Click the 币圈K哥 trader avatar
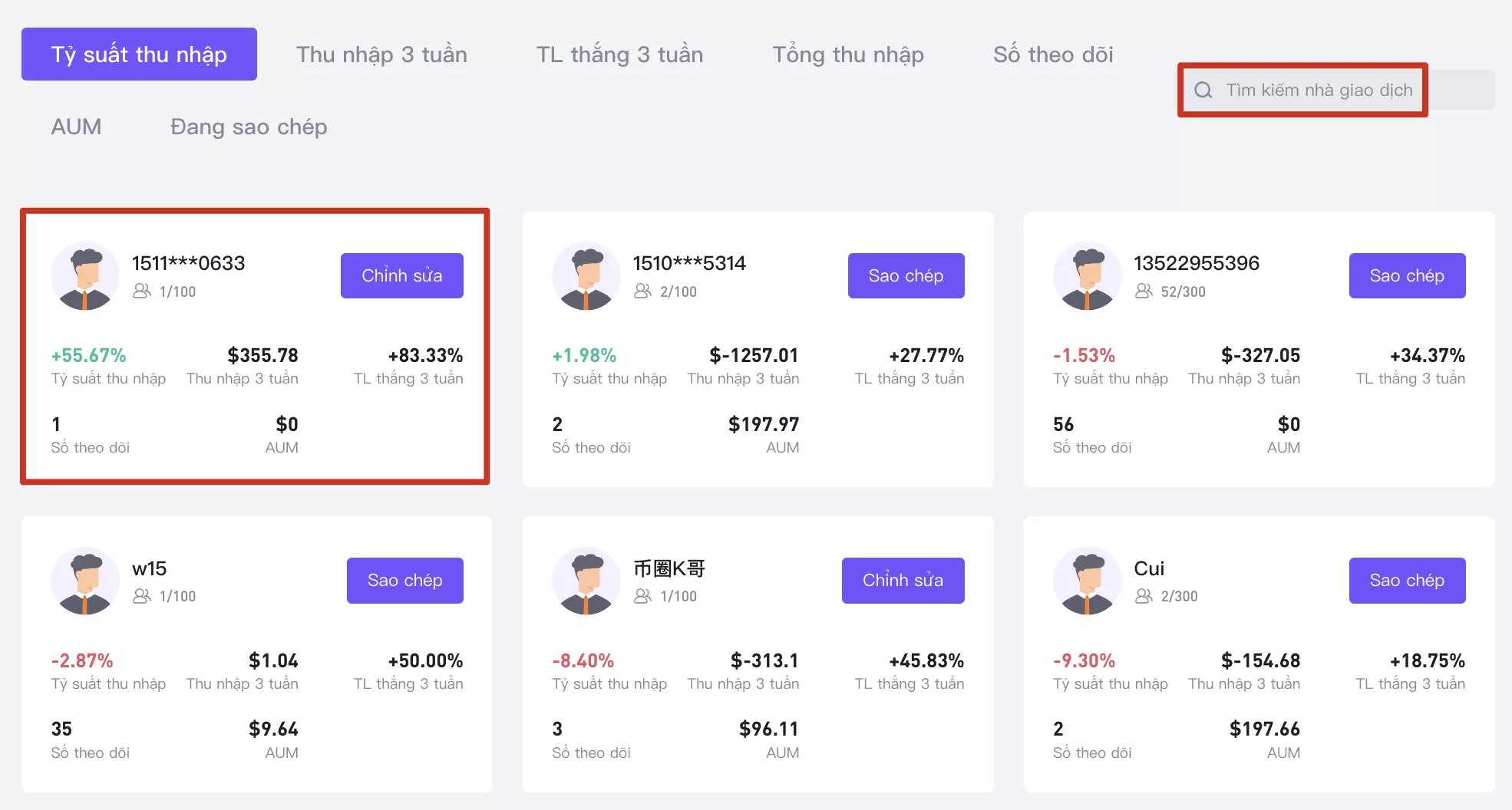 586,581
